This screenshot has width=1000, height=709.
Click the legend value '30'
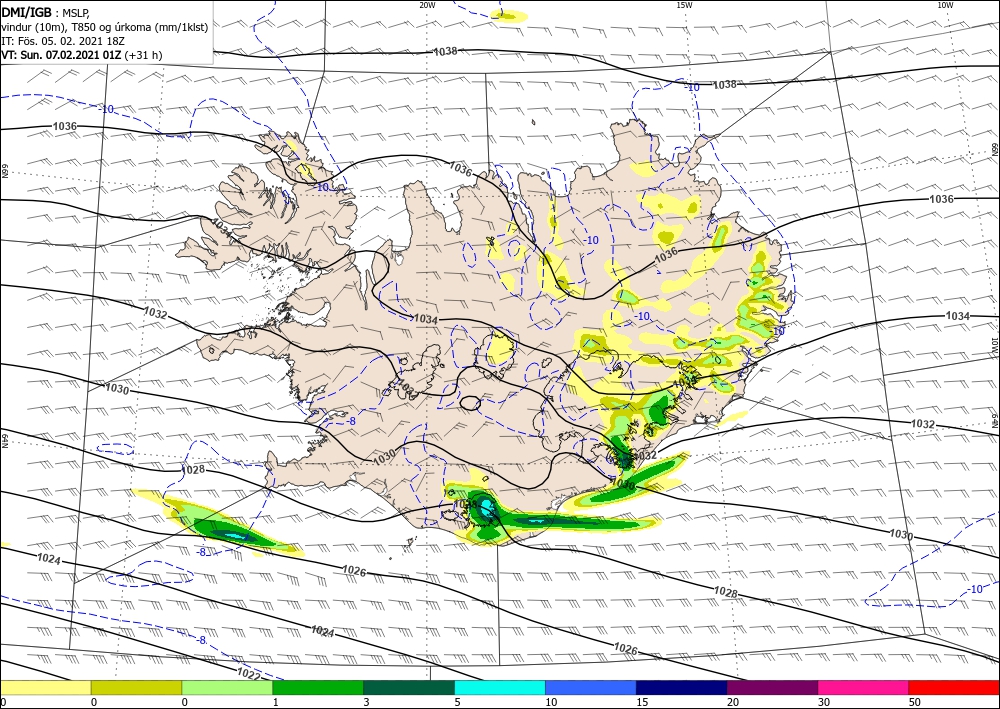823,702
